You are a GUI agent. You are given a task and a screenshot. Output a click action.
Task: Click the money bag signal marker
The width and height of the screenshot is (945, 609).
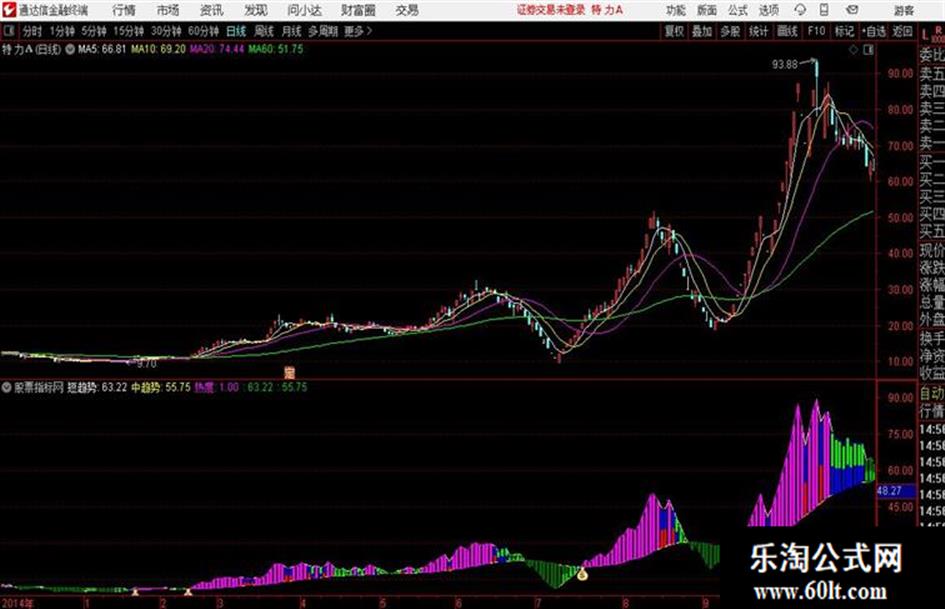(x=583, y=575)
